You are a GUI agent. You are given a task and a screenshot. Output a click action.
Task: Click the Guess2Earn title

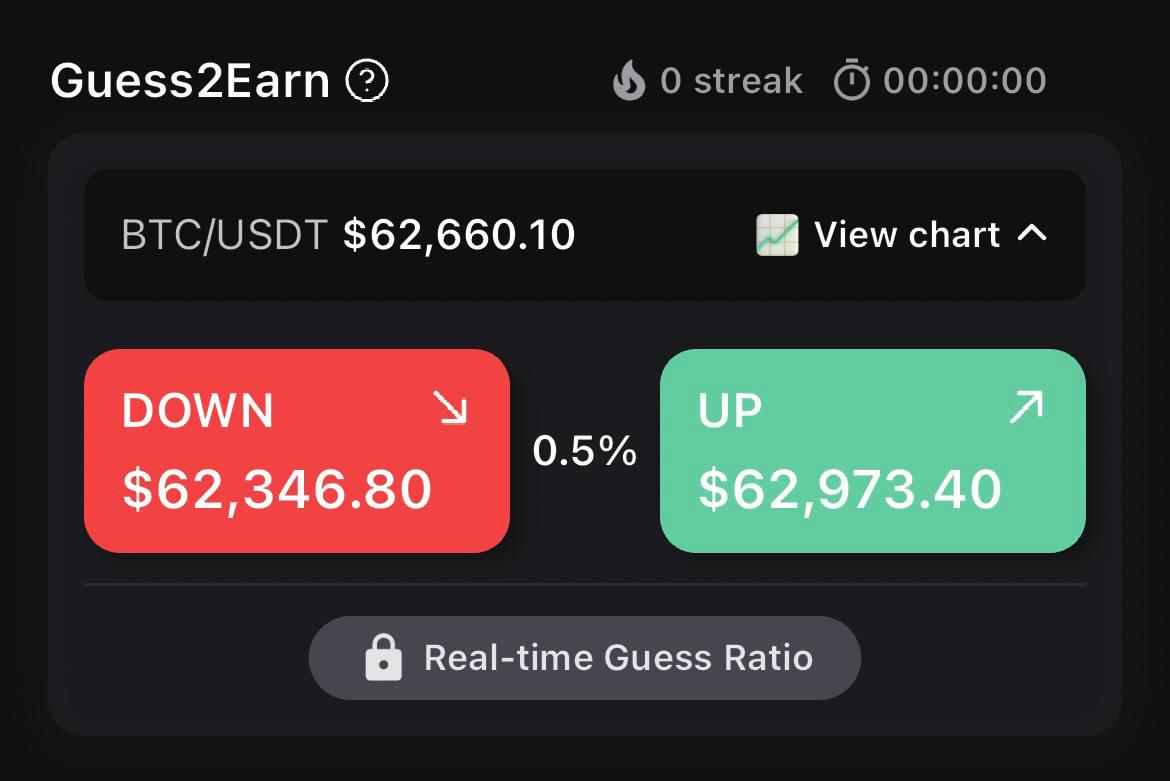pyautogui.click(x=190, y=81)
